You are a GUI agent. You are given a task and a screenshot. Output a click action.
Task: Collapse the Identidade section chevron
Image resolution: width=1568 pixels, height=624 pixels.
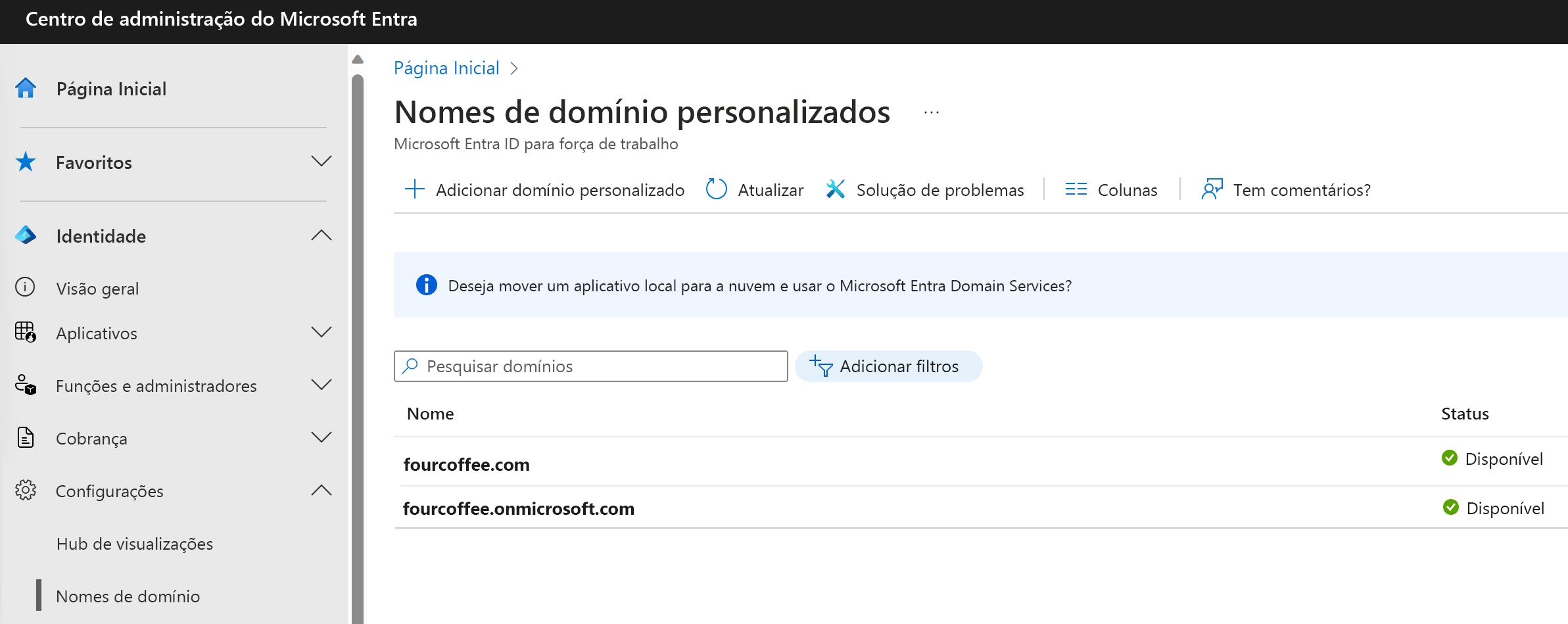[321, 235]
